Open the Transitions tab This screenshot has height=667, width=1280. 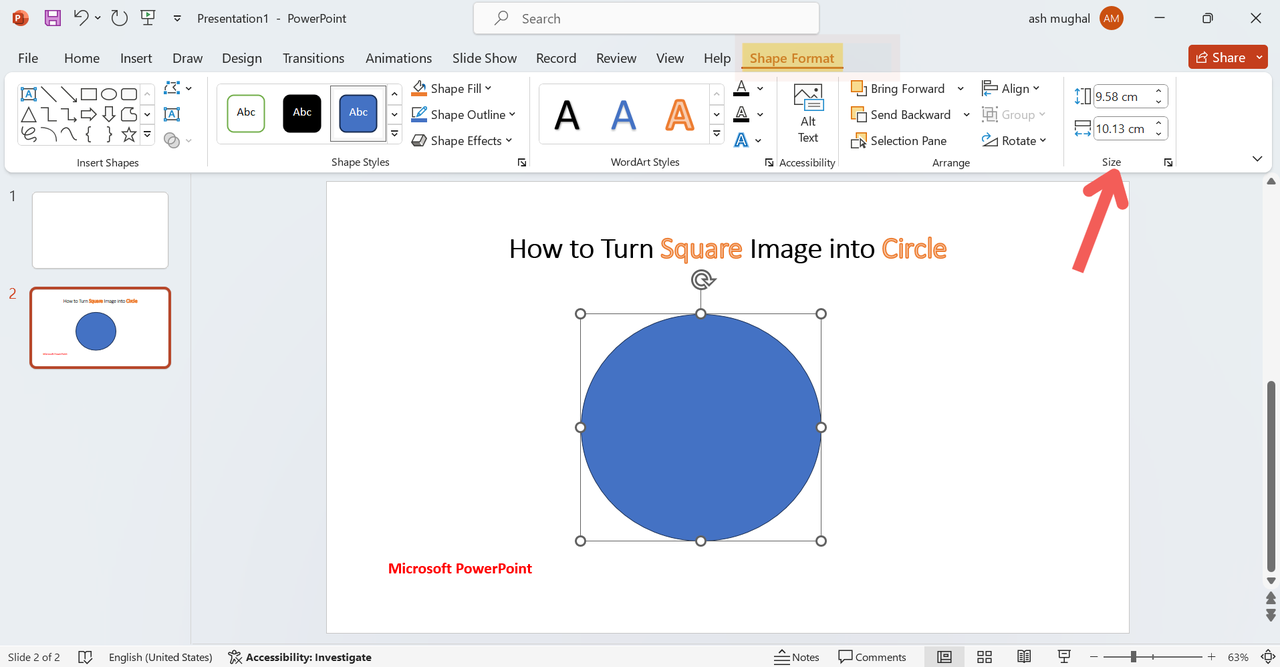(313, 58)
